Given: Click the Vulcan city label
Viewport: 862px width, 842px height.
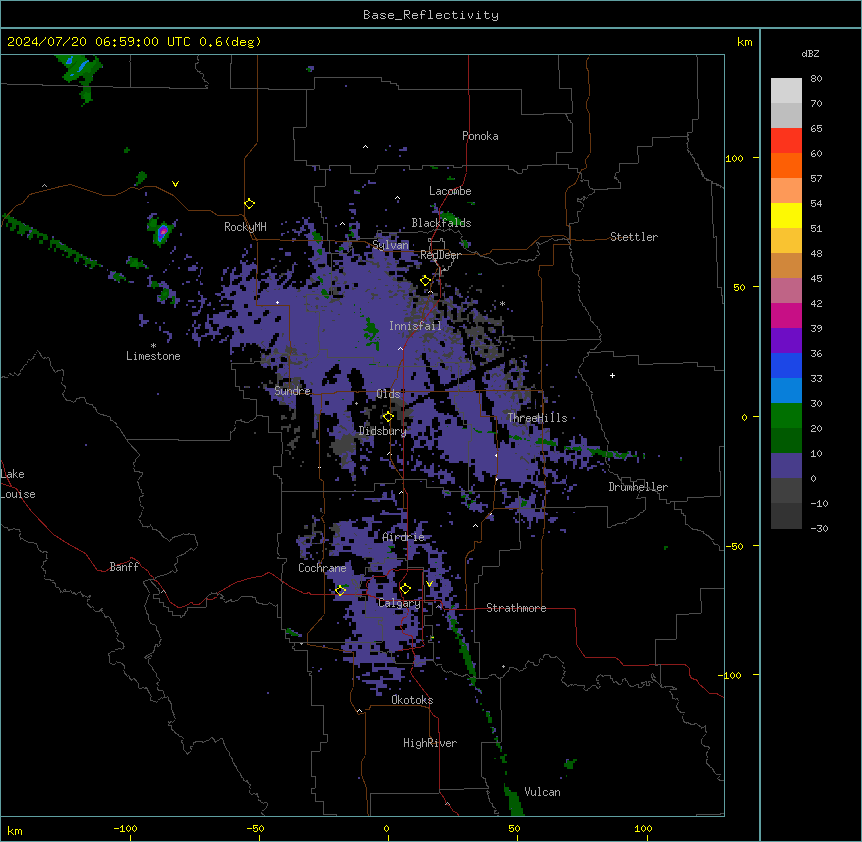Looking at the screenshot, I should (x=542, y=792).
